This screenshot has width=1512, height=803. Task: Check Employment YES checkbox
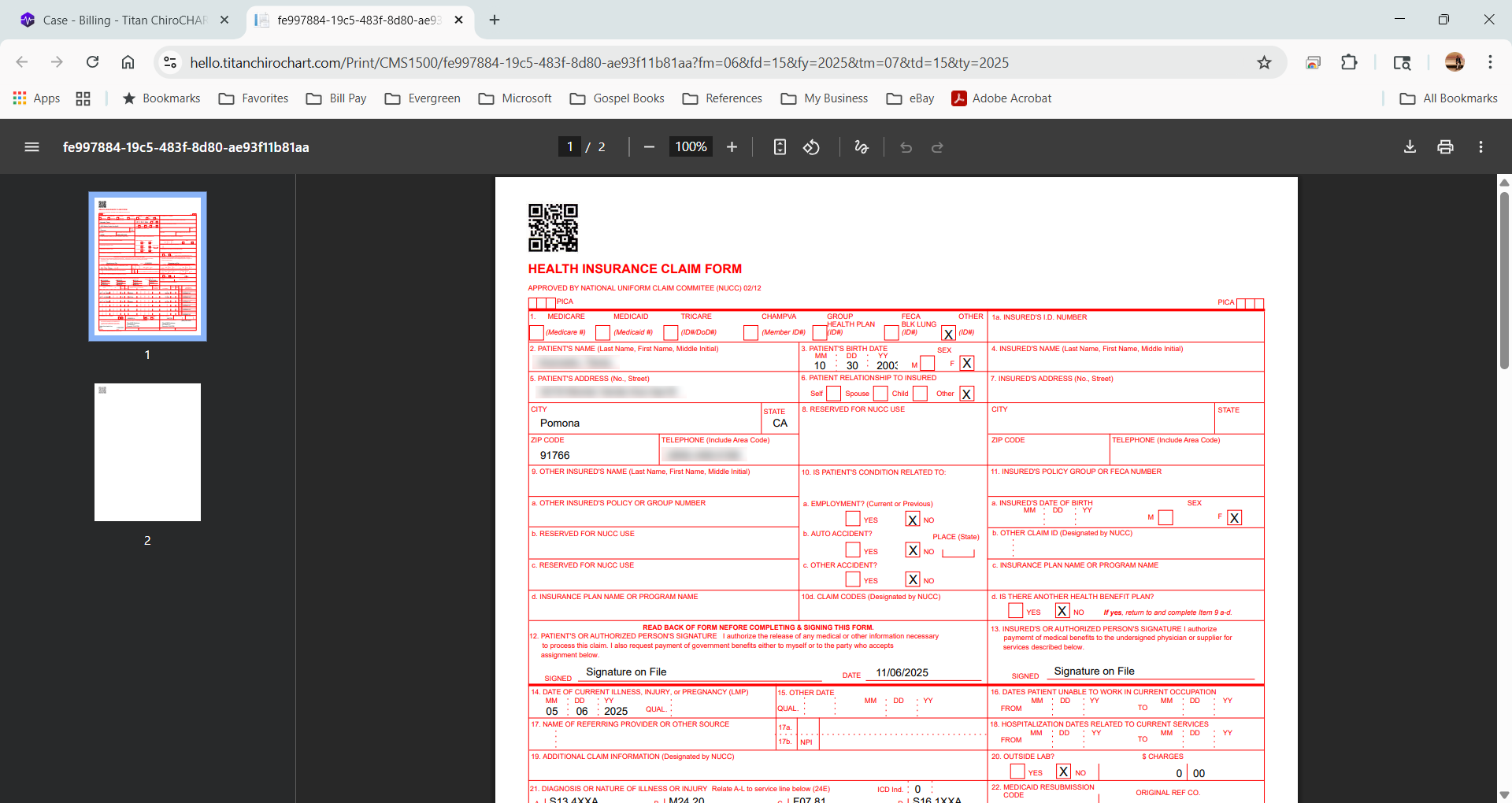[853, 519]
